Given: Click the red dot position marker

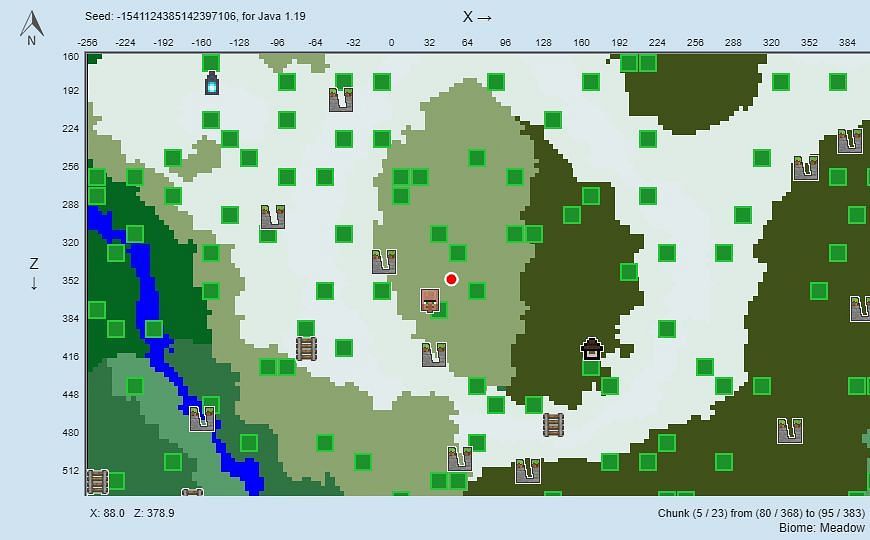Looking at the screenshot, I should coord(451,279).
